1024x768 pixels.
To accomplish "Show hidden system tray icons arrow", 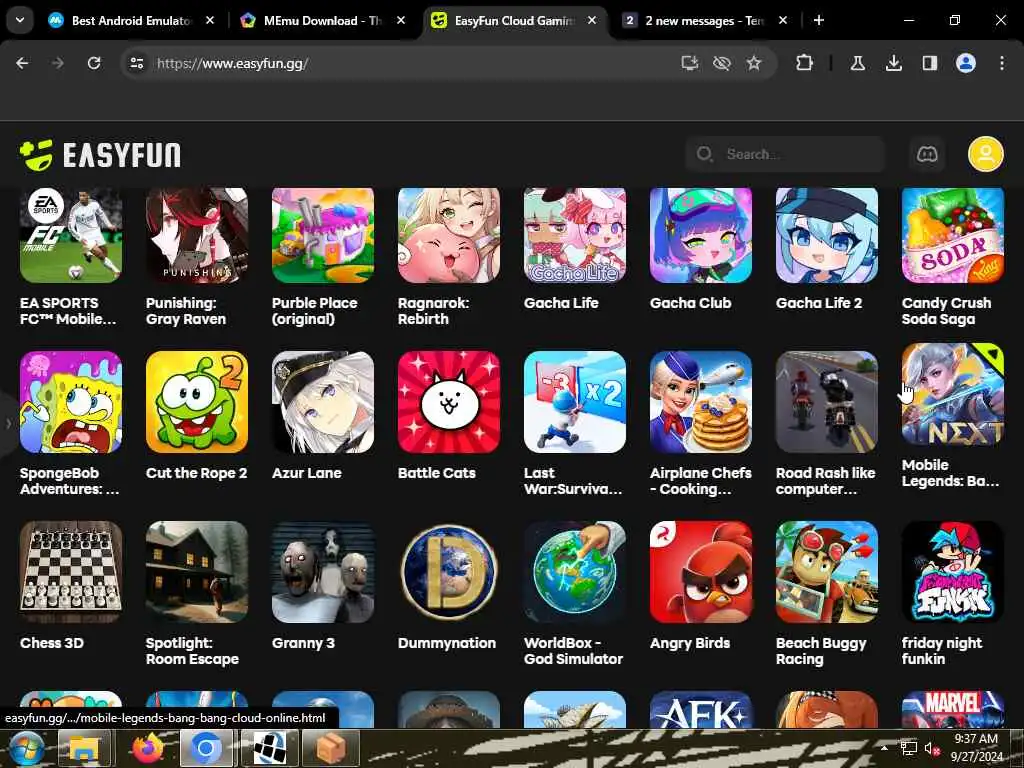I will click(x=884, y=748).
